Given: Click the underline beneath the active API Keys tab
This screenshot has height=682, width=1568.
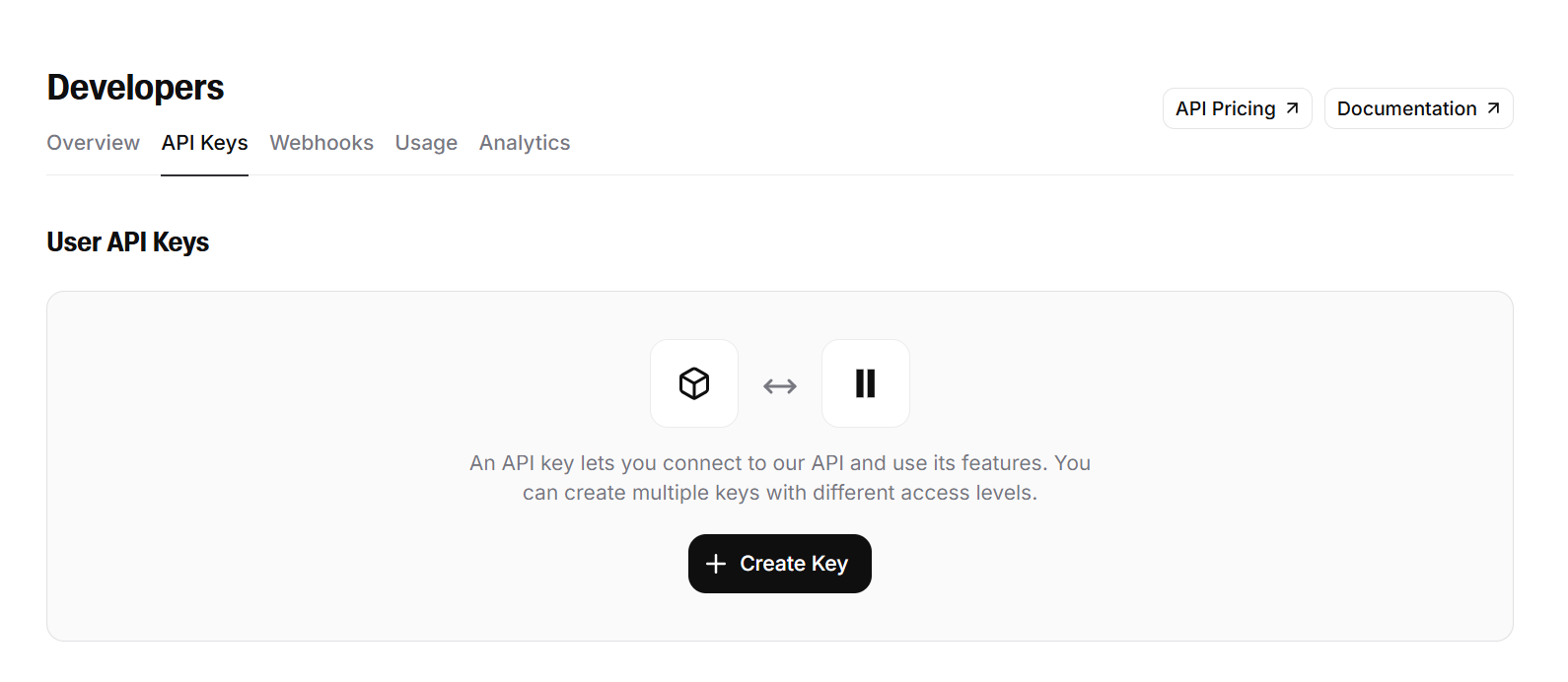Looking at the screenshot, I should pyautogui.click(x=204, y=175).
